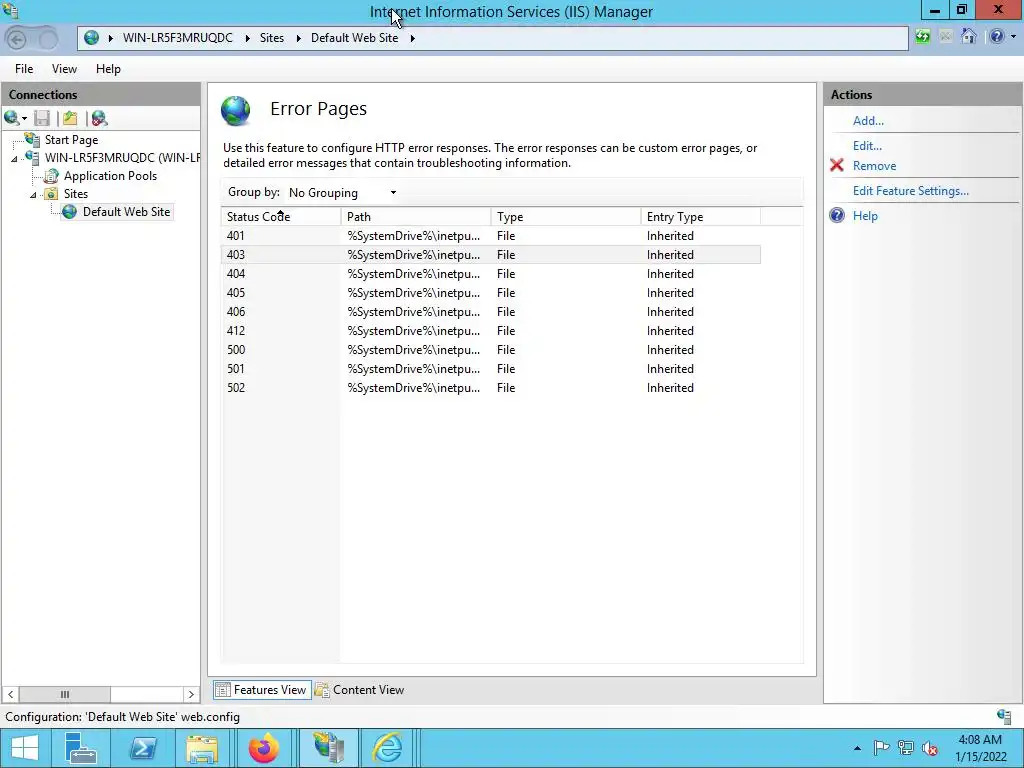Sort by the Path column header
1024x768 pixels.
pos(415,217)
